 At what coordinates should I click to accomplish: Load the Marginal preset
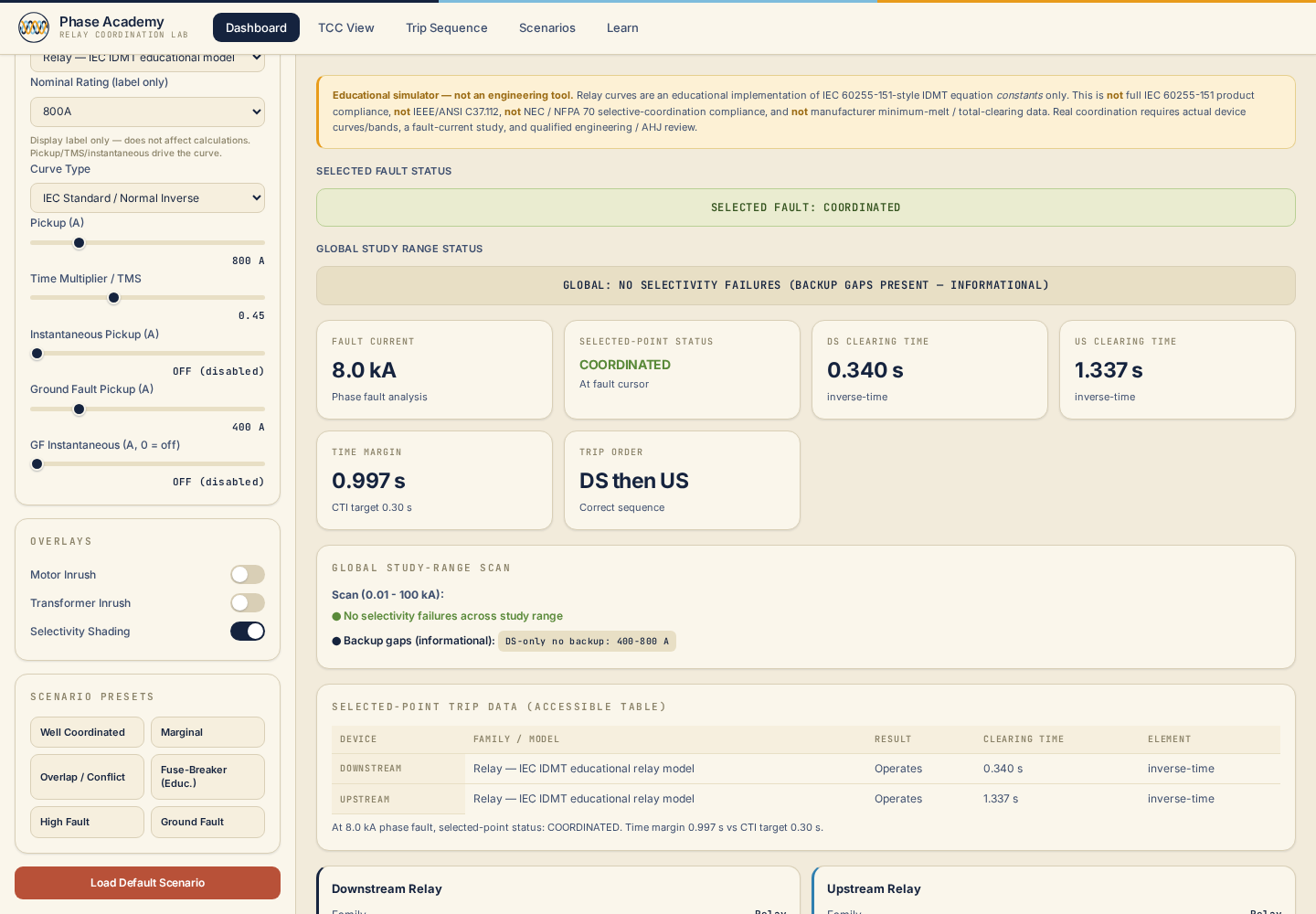pyautogui.click(x=207, y=732)
